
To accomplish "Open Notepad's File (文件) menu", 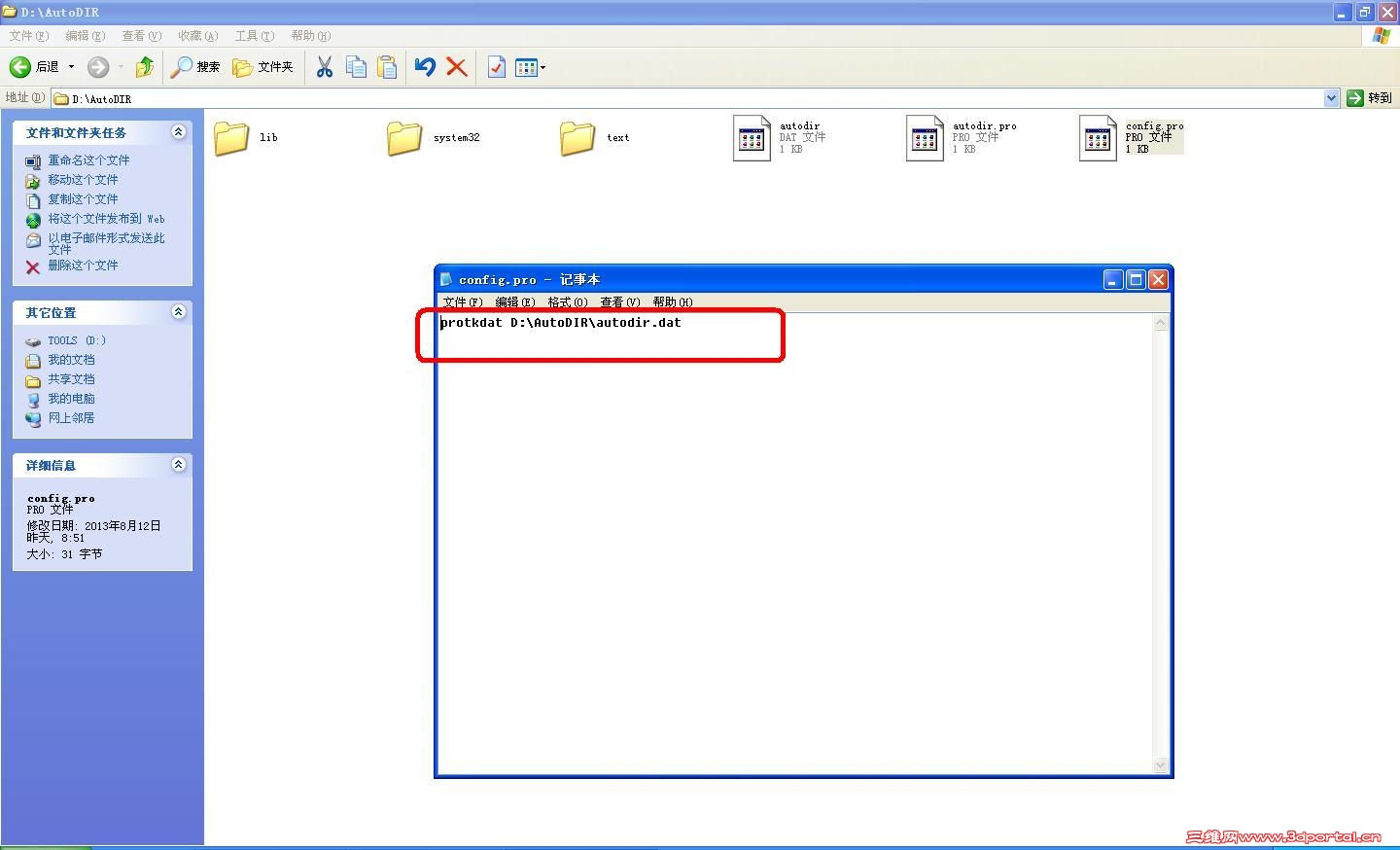I will click(x=463, y=302).
